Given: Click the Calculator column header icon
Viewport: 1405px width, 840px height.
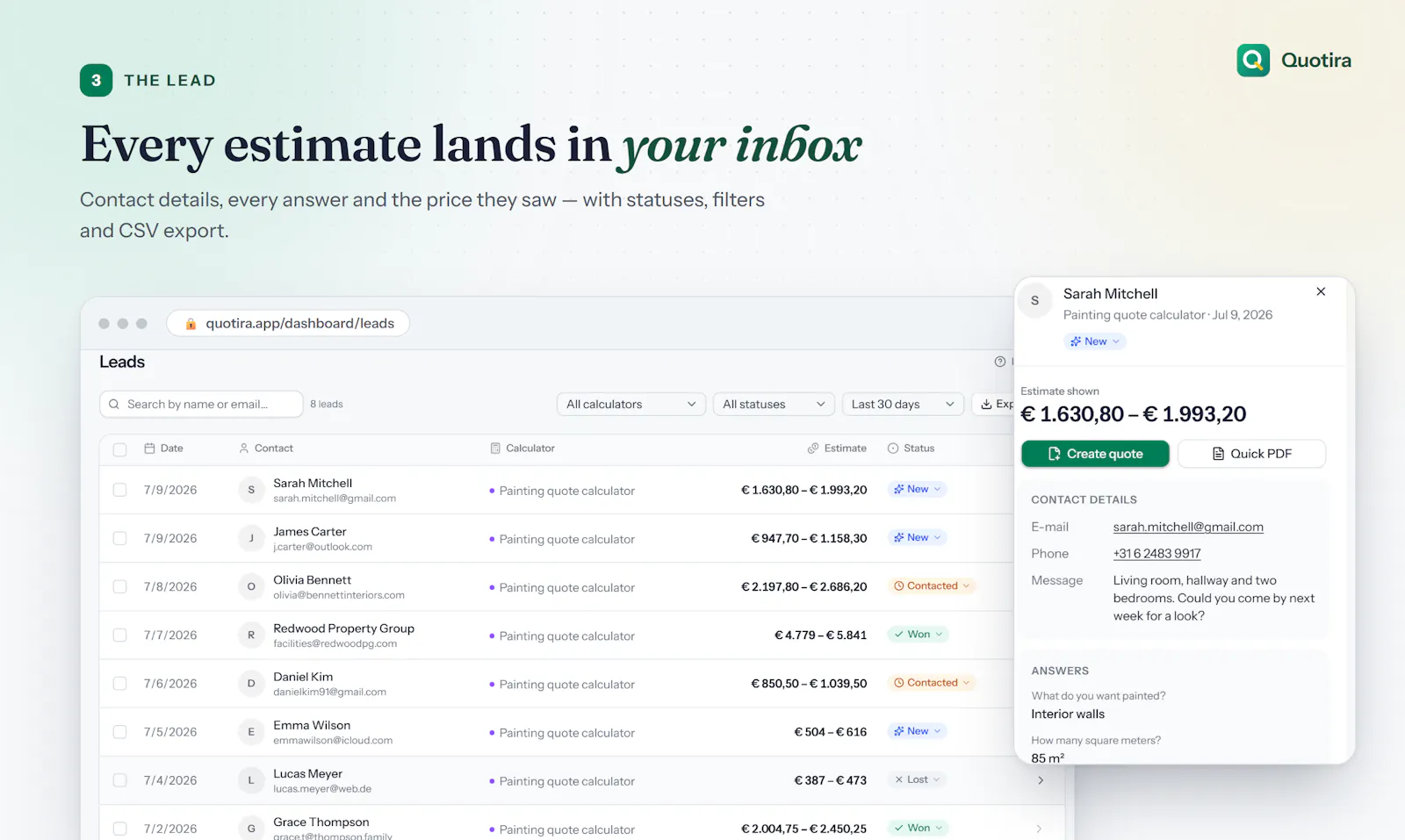Looking at the screenshot, I should [x=495, y=449].
